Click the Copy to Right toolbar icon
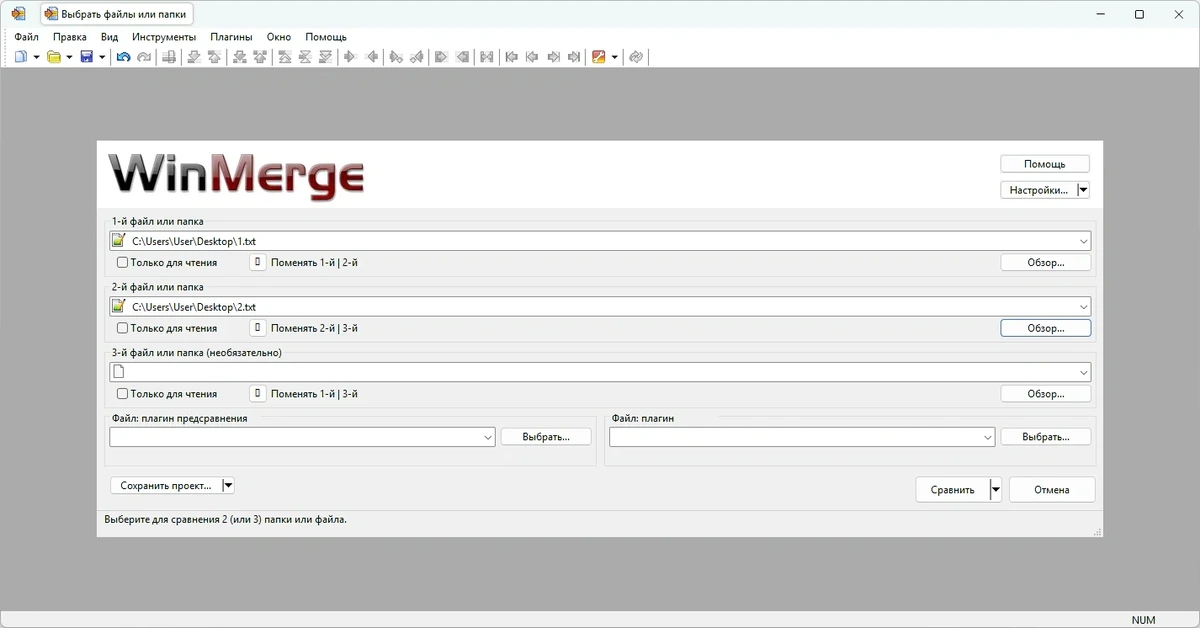 point(349,57)
